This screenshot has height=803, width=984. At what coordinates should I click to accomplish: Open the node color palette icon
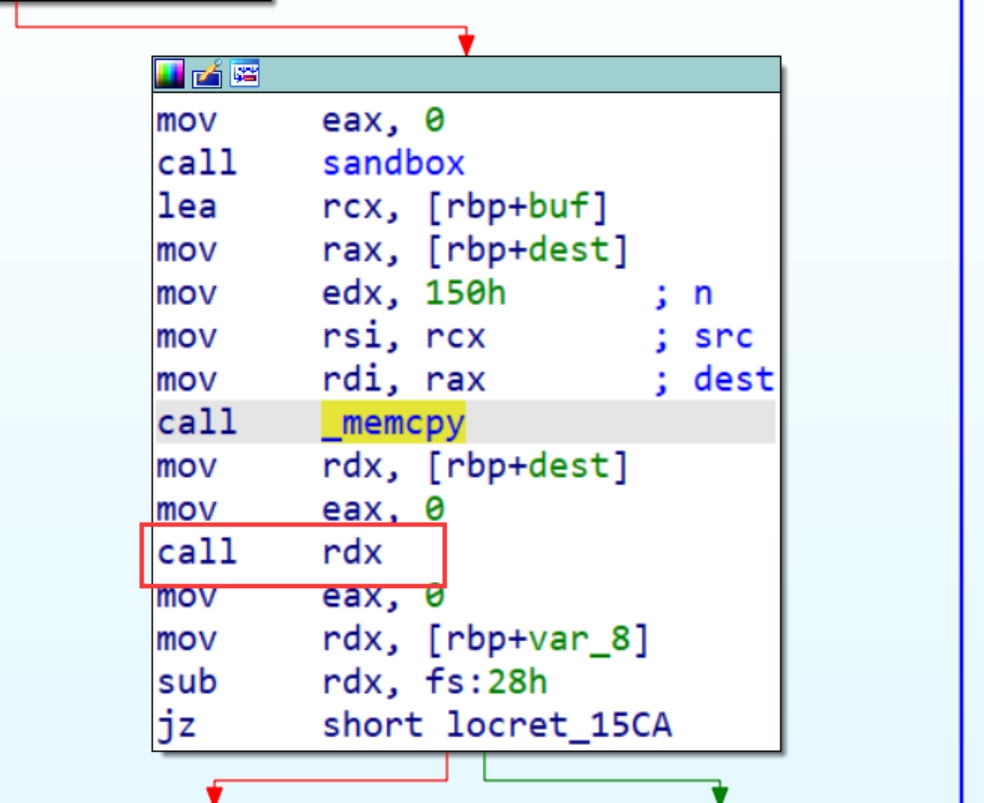tap(169, 74)
